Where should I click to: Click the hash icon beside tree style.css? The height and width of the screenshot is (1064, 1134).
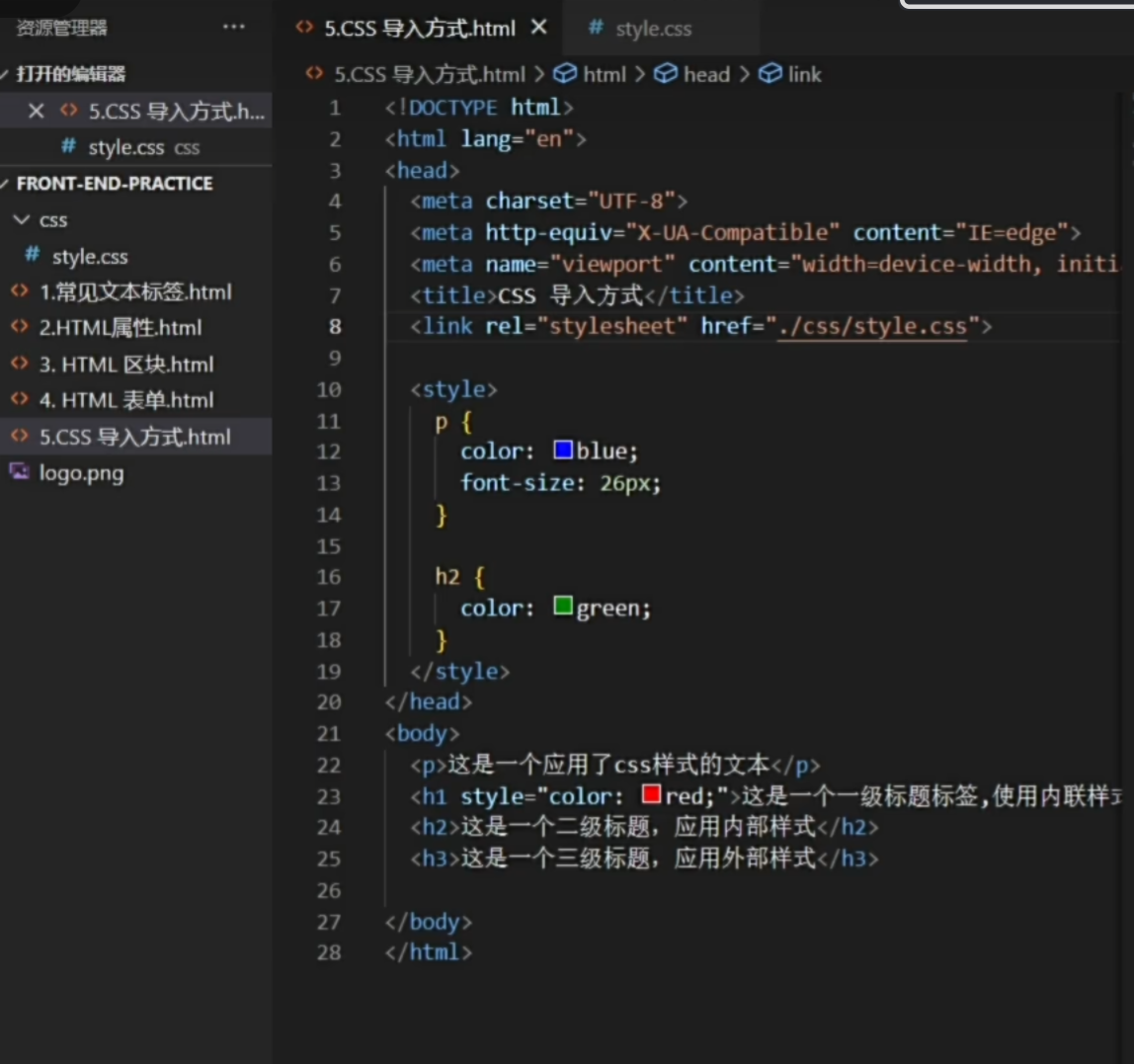[32, 255]
